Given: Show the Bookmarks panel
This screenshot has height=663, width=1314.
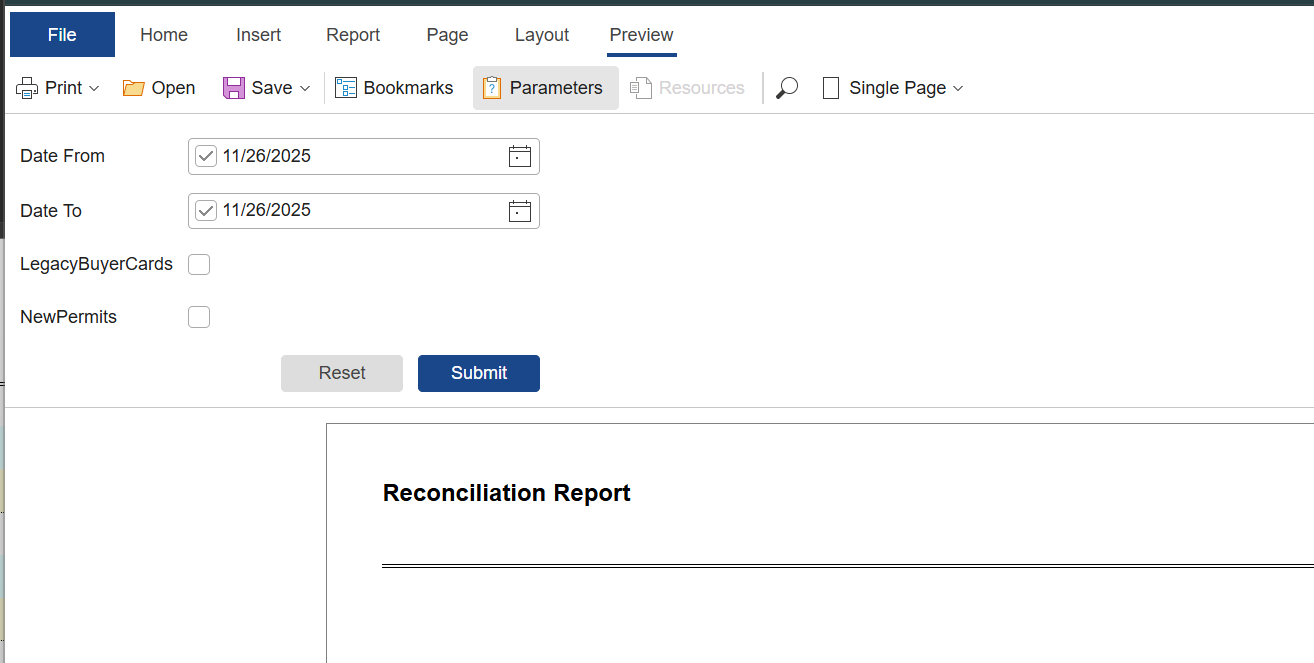Looking at the screenshot, I should [x=346, y=87].
